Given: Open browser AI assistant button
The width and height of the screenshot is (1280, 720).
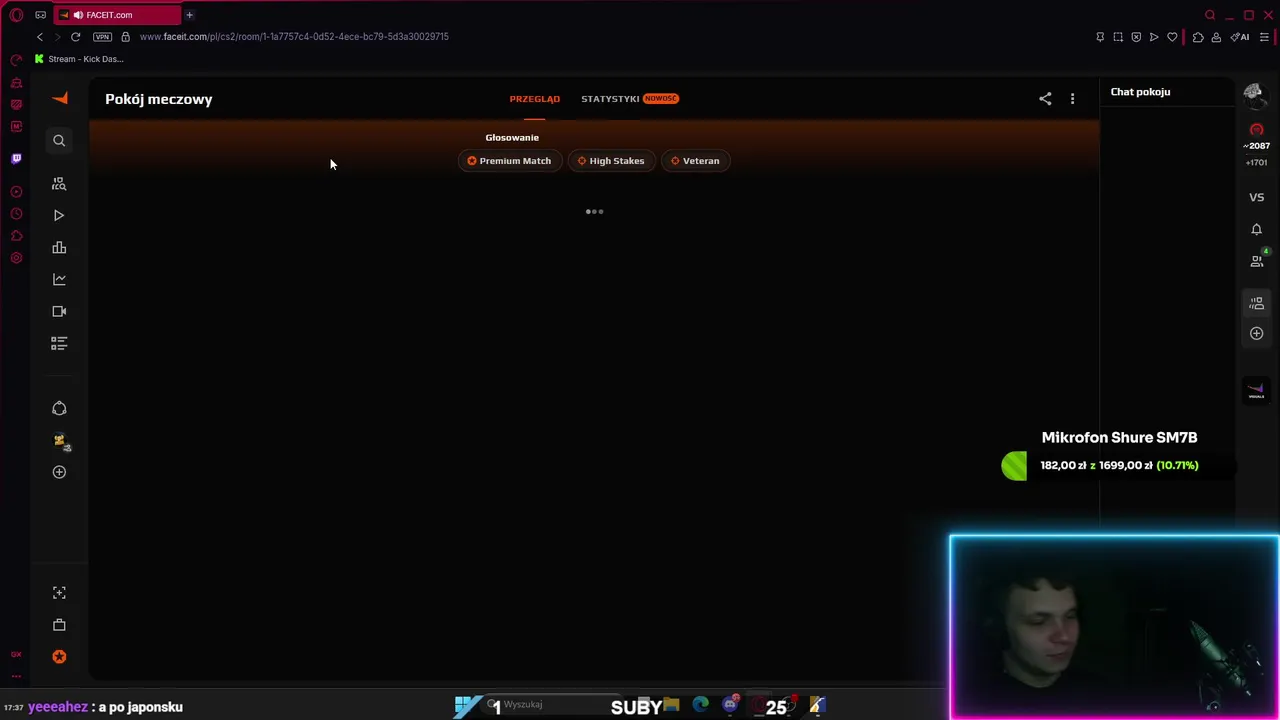Looking at the screenshot, I should point(1241,37).
